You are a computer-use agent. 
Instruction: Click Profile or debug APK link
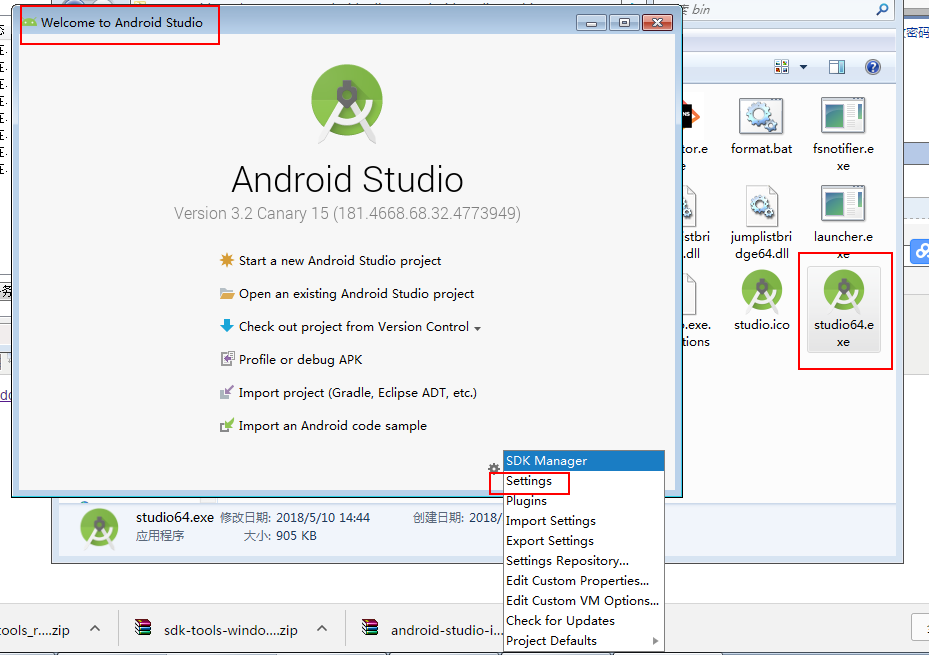(x=300, y=359)
